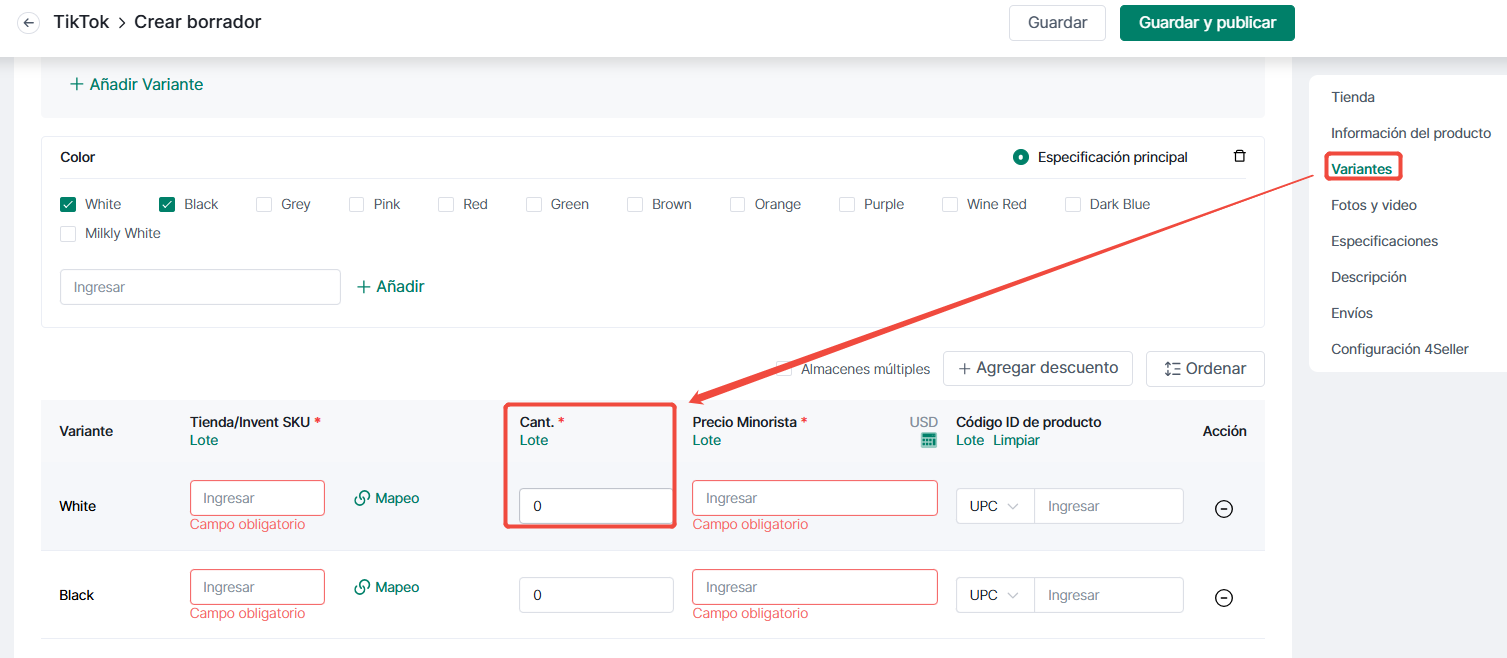The width and height of the screenshot is (1507, 658).
Task: Check the Pink color checkbox
Action: coord(356,204)
